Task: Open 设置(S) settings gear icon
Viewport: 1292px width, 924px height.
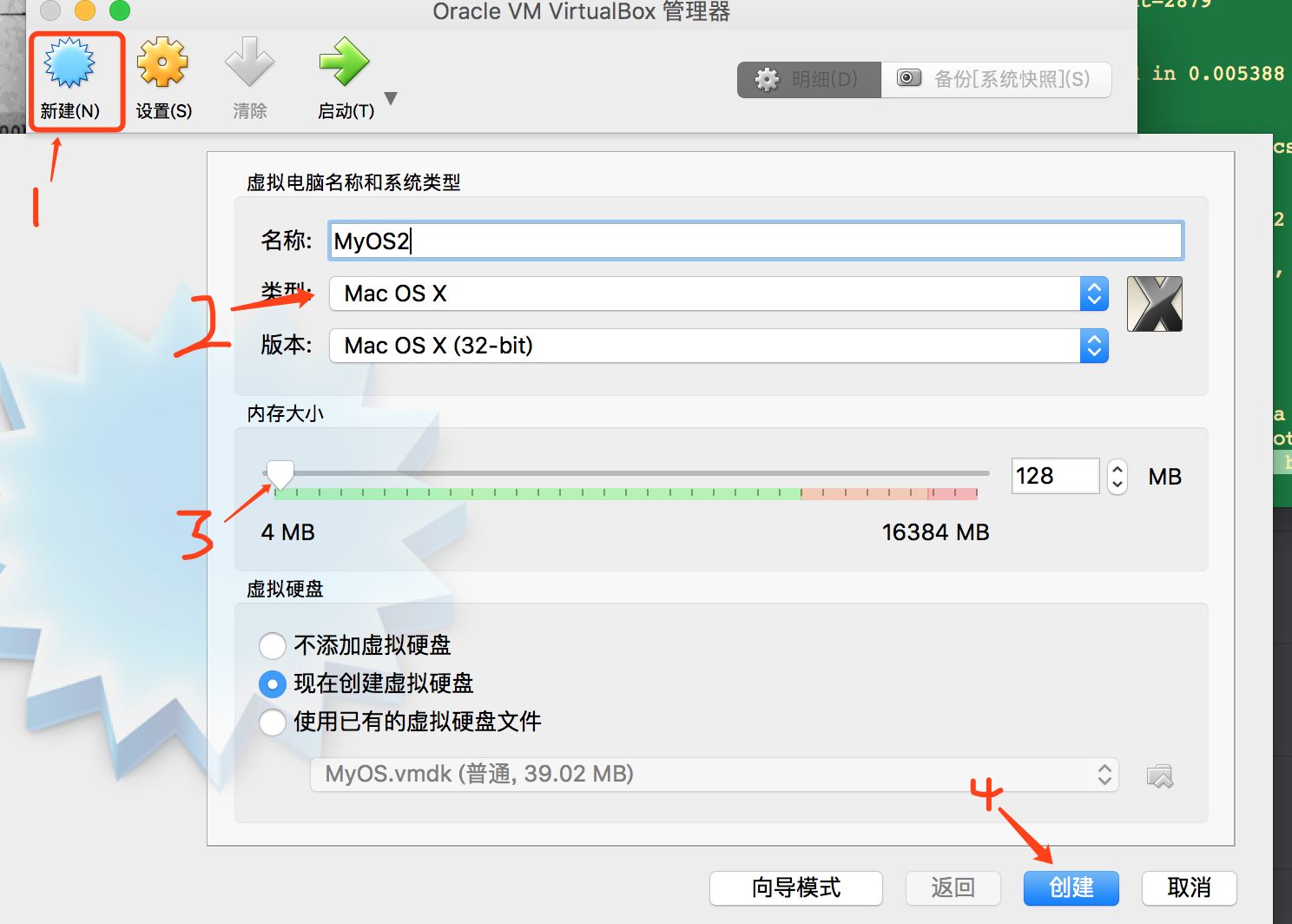Action: click(163, 63)
